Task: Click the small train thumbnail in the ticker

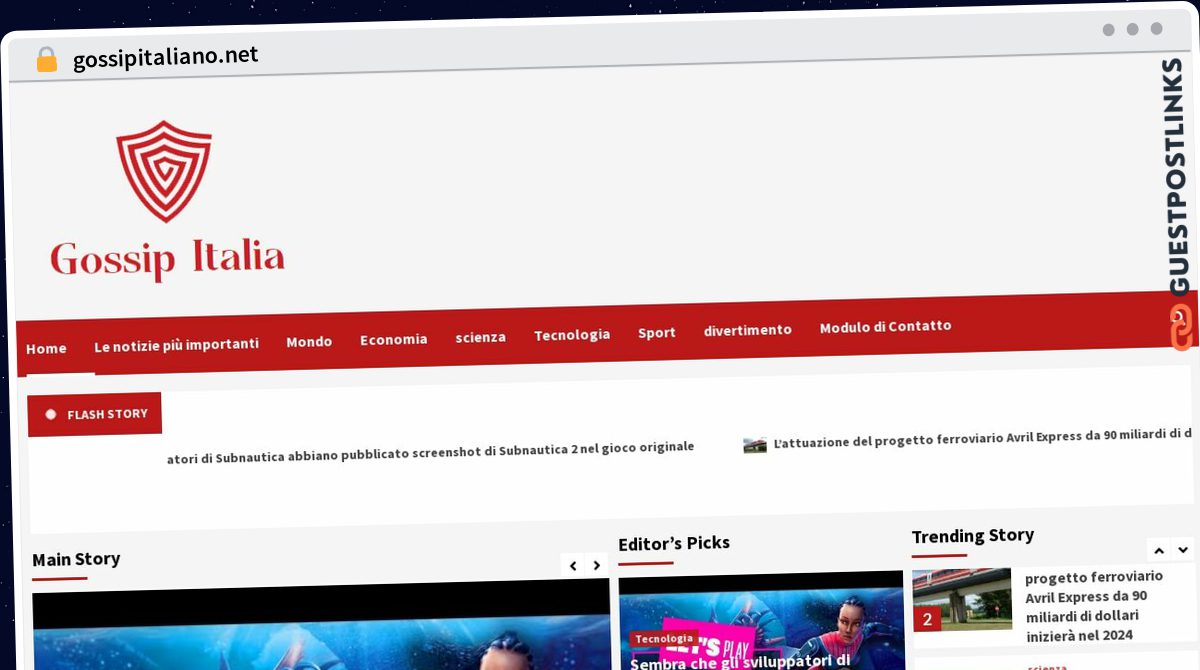Action: [755, 445]
